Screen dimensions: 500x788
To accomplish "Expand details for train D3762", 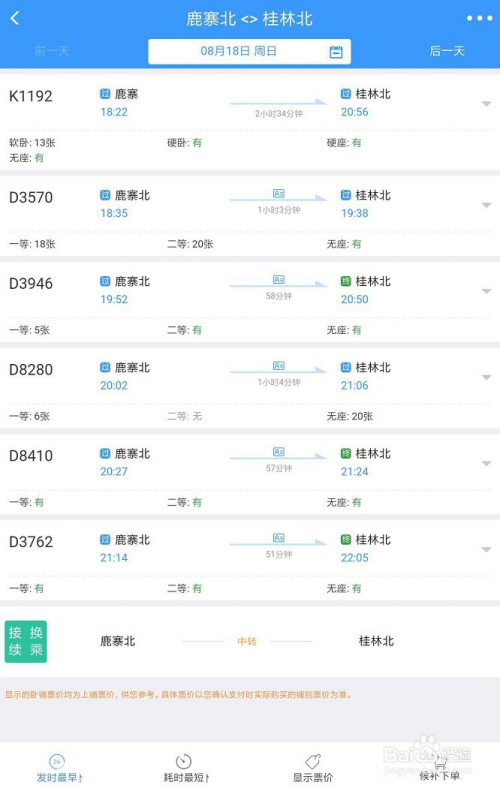I will 486,550.
